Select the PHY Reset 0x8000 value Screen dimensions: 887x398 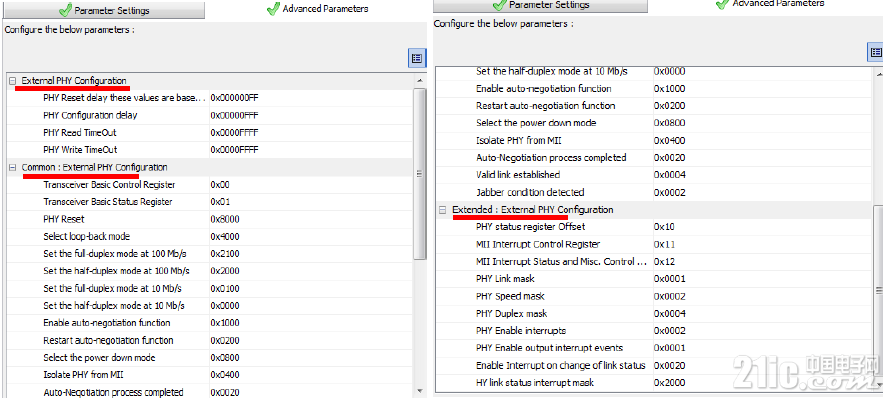click(x=225, y=219)
